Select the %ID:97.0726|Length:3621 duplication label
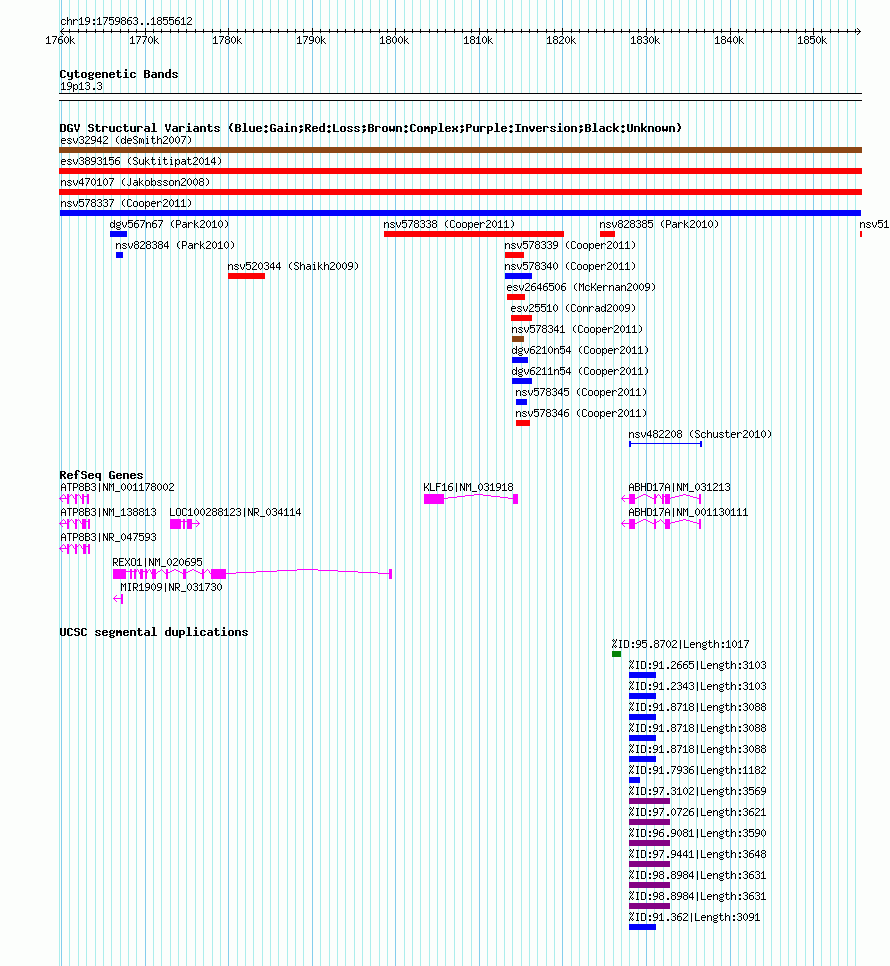 point(697,813)
